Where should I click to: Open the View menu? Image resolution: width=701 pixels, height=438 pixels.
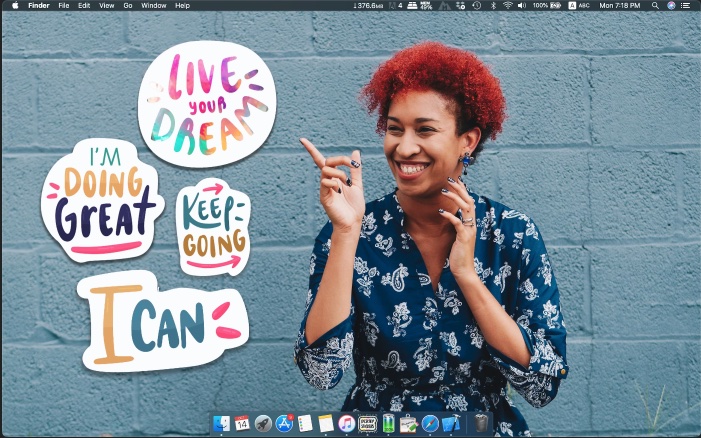click(106, 5)
